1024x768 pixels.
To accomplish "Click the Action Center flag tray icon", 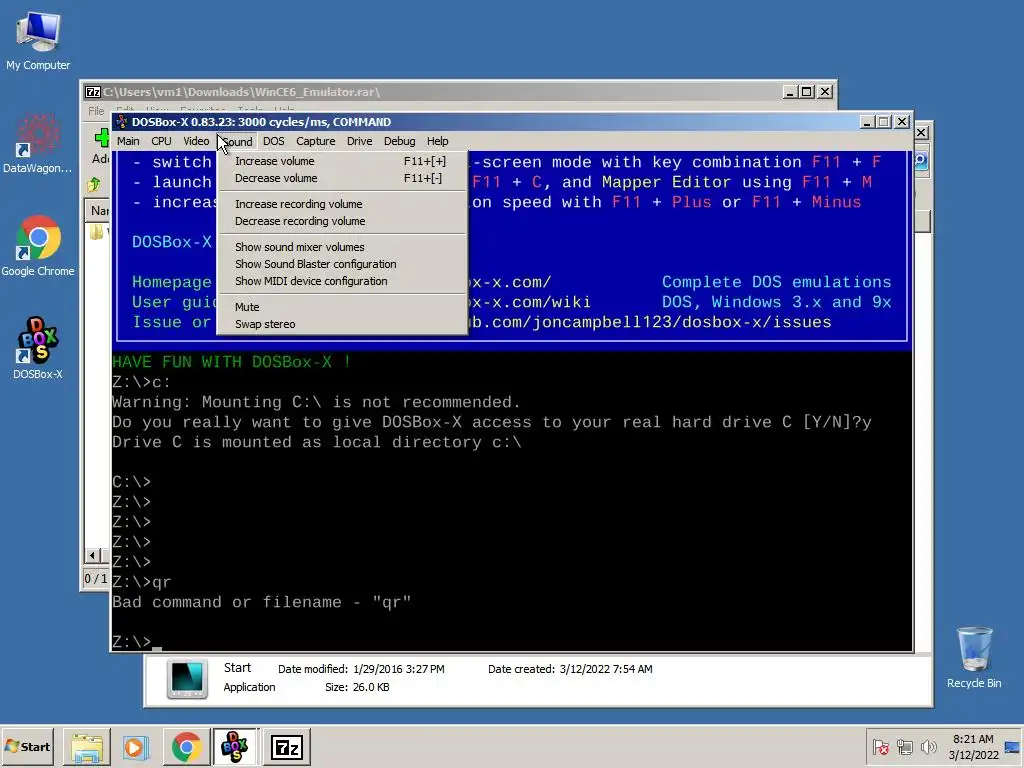I will (880, 747).
